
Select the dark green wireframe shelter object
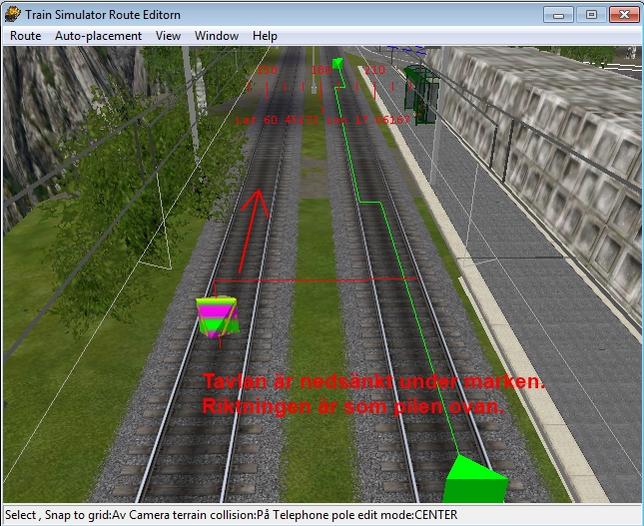421,93
